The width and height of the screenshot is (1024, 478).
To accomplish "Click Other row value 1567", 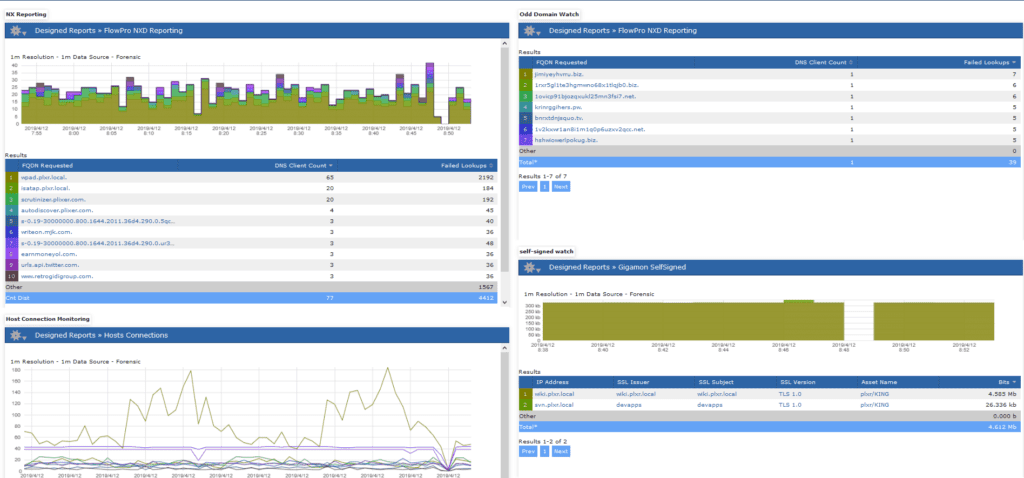I will (485, 287).
